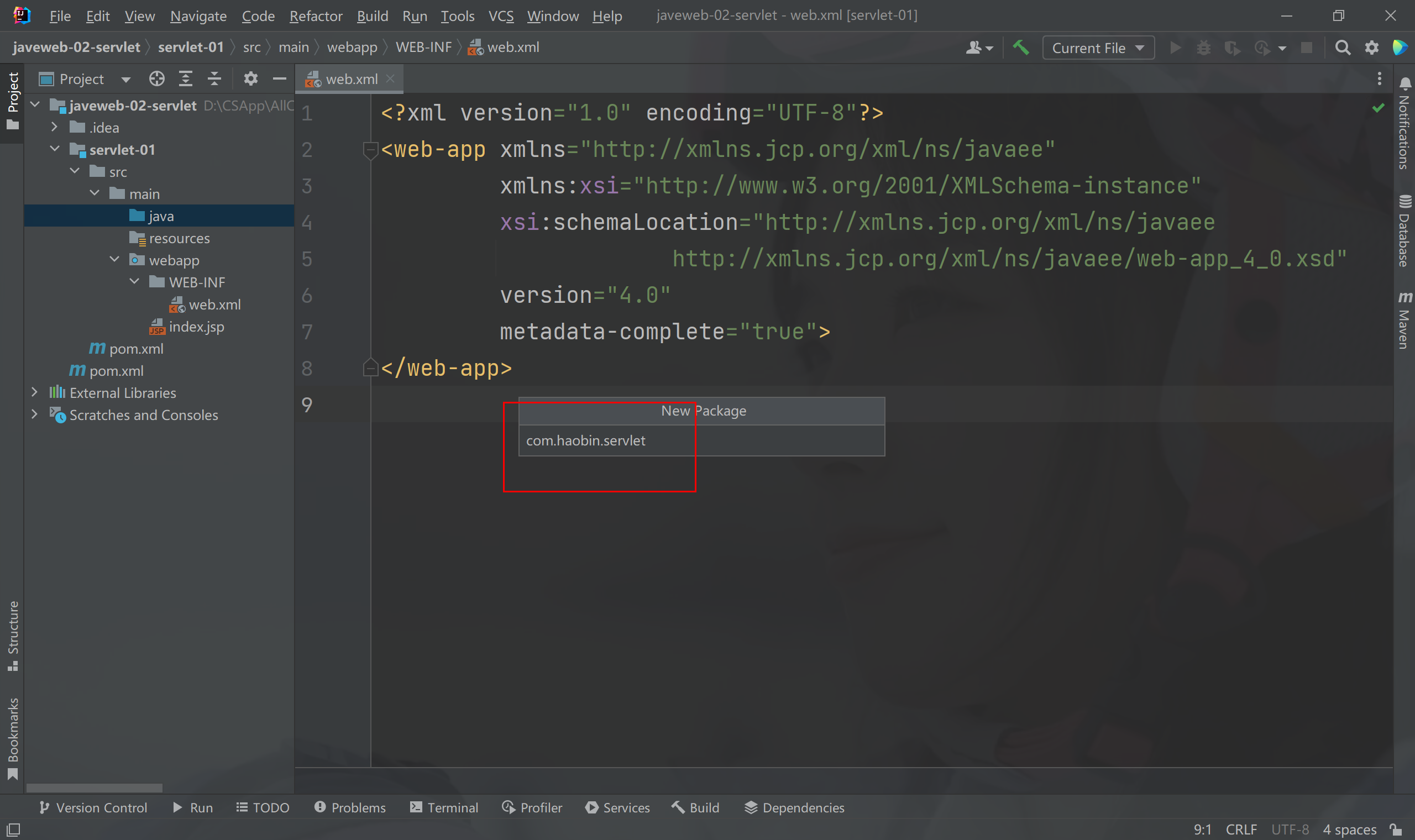
Task: Open the Build menu
Action: [373, 16]
